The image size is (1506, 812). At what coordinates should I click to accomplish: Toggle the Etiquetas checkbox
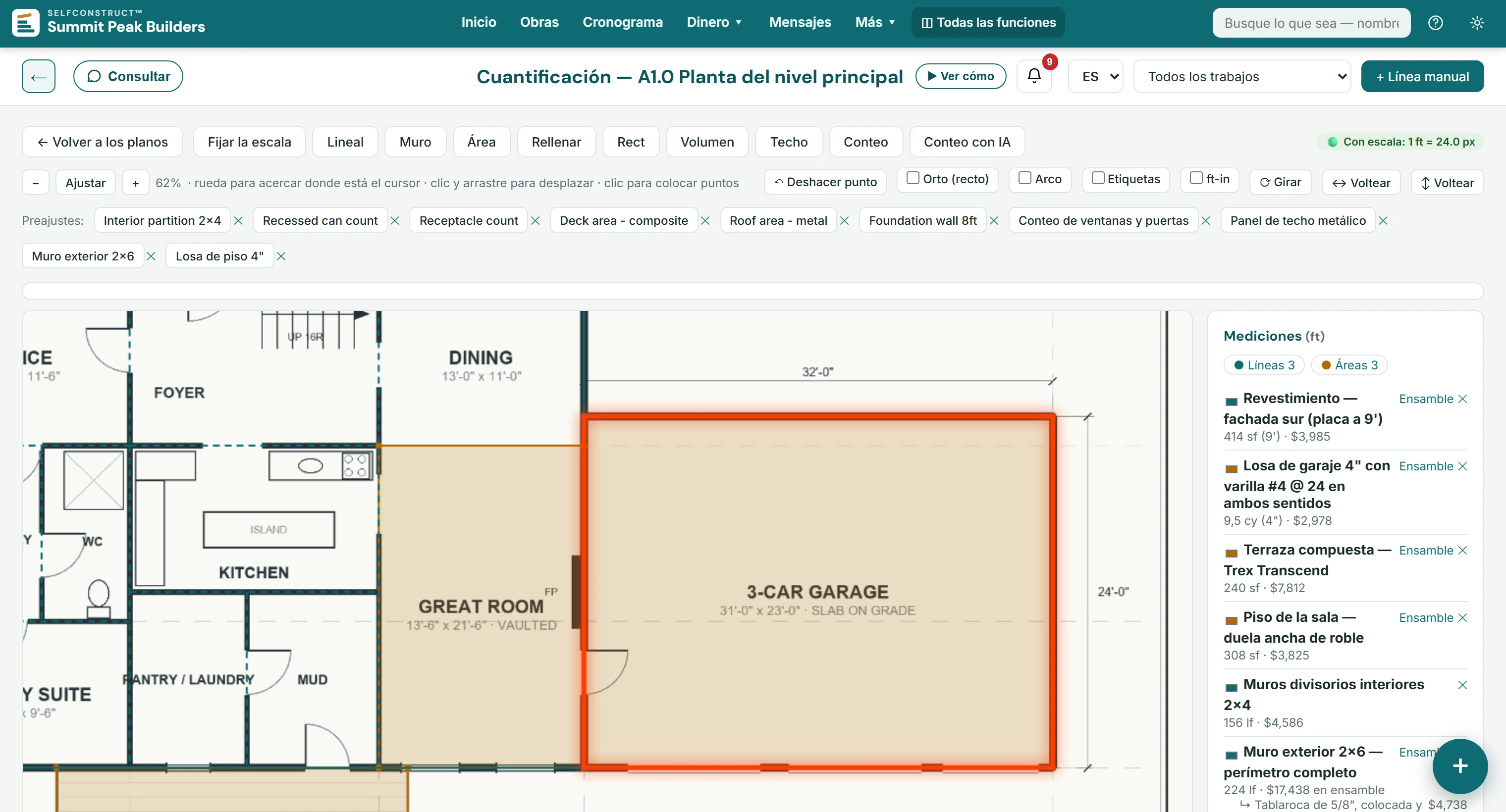tap(1098, 178)
